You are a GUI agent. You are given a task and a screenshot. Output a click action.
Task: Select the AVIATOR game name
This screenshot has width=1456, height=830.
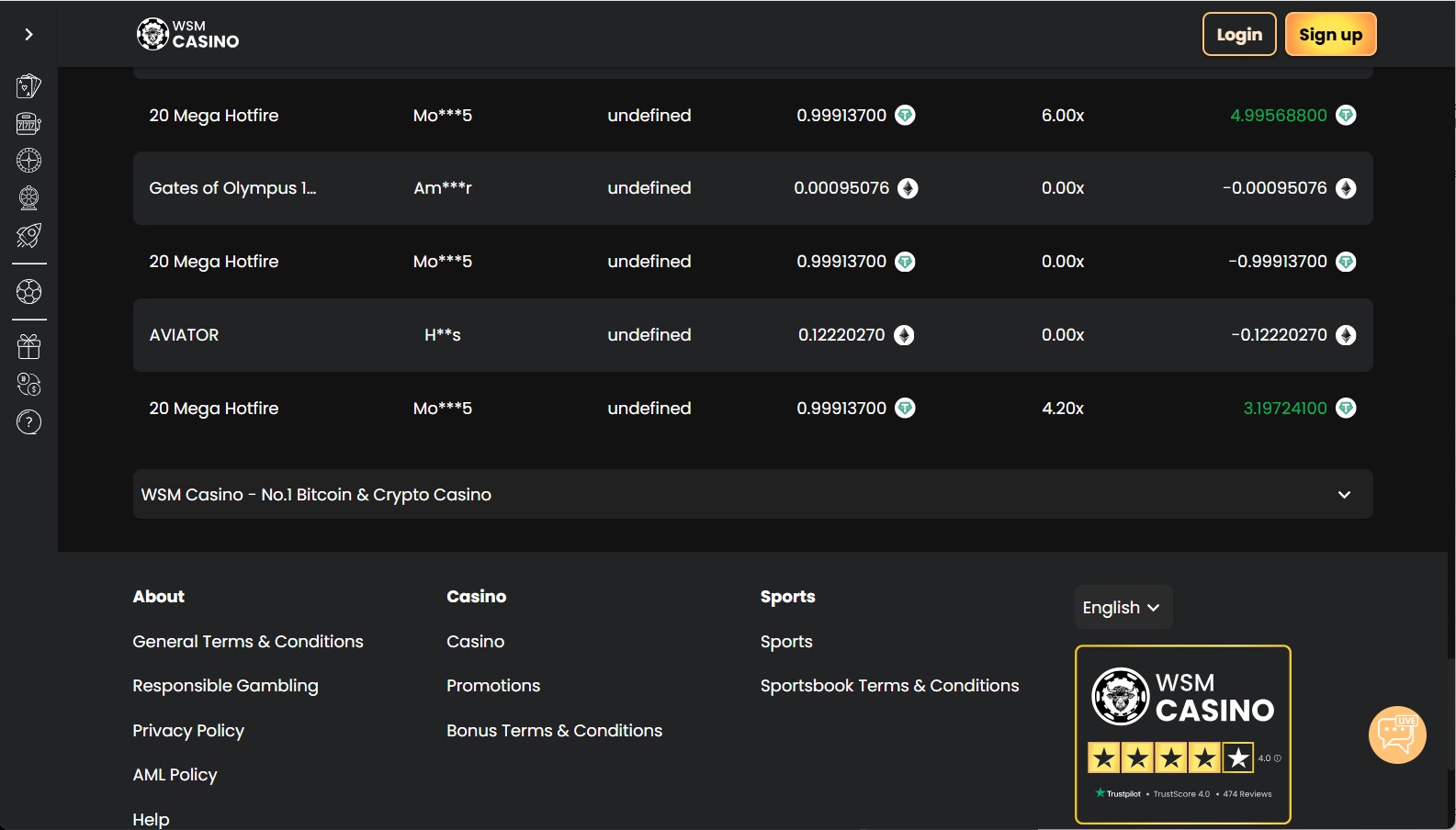click(x=184, y=335)
